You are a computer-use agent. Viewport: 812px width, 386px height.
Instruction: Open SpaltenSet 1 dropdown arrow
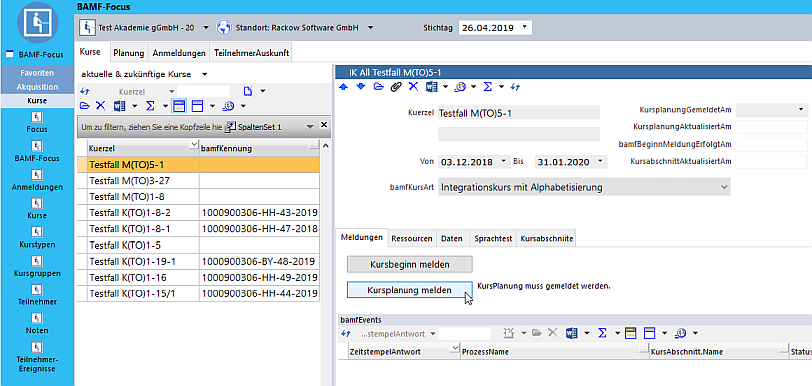pos(310,126)
